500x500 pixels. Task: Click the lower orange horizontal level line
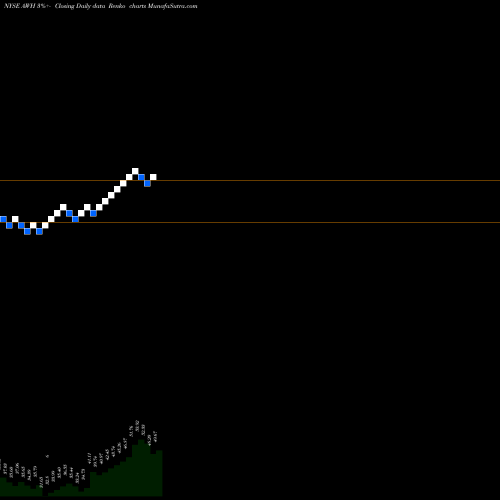250,222
